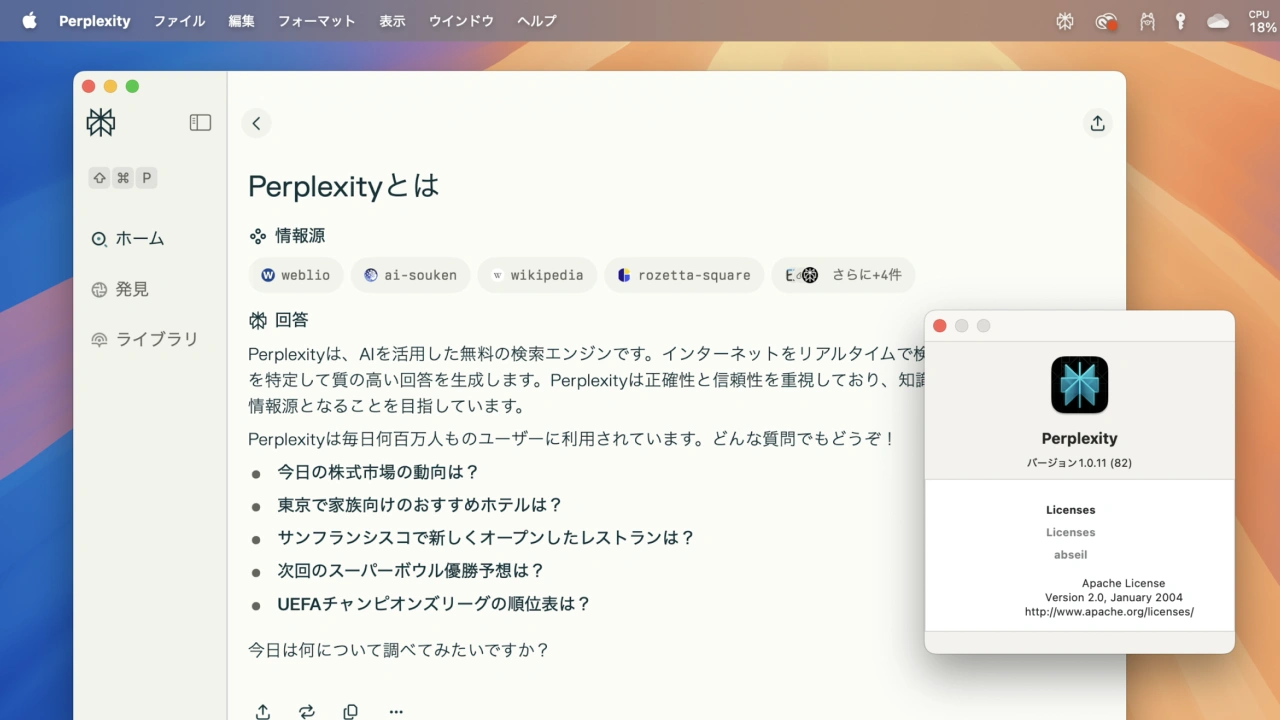This screenshot has width=1280, height=720.
Task: Click the CPU 18% monitor in menu bar
Action: [x=1262, y=21]
